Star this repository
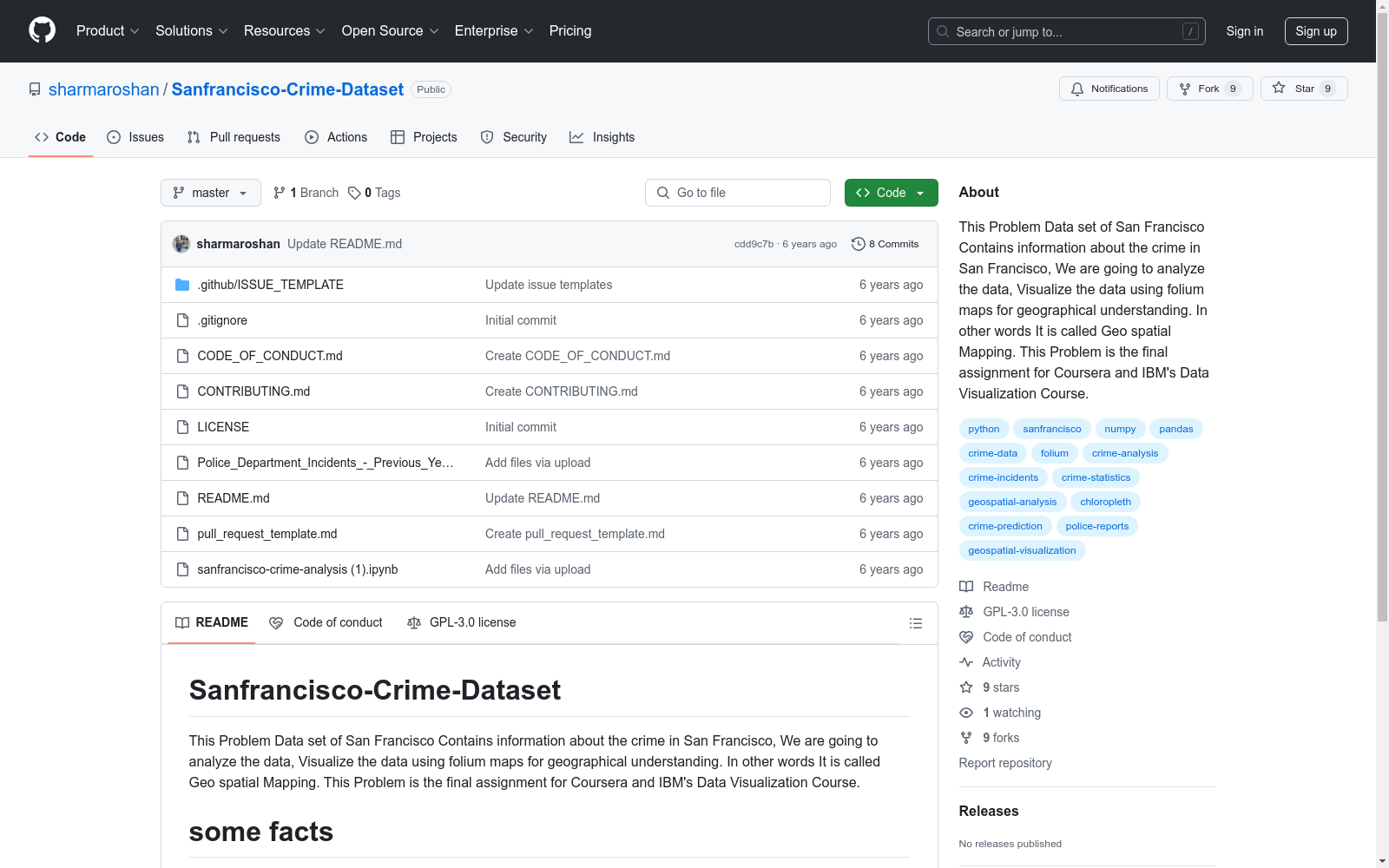This screenshot has width=1389, height=868. (x=1304, y=89)
